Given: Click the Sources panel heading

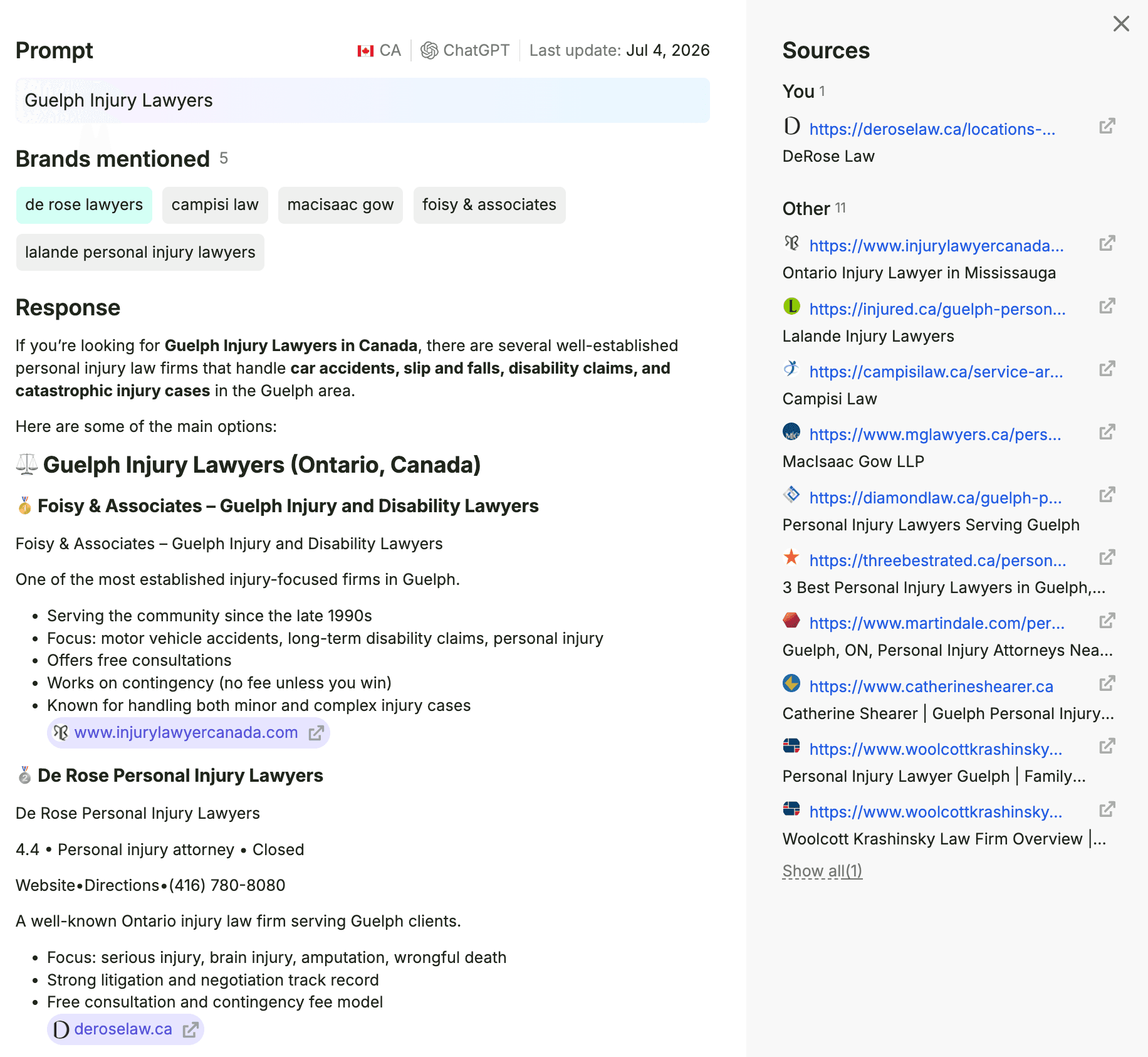Looking at the screenshot, I should (826, 50).
